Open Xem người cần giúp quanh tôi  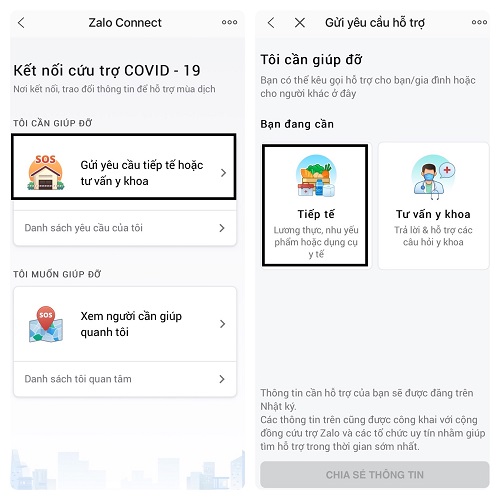pos(125,324)
